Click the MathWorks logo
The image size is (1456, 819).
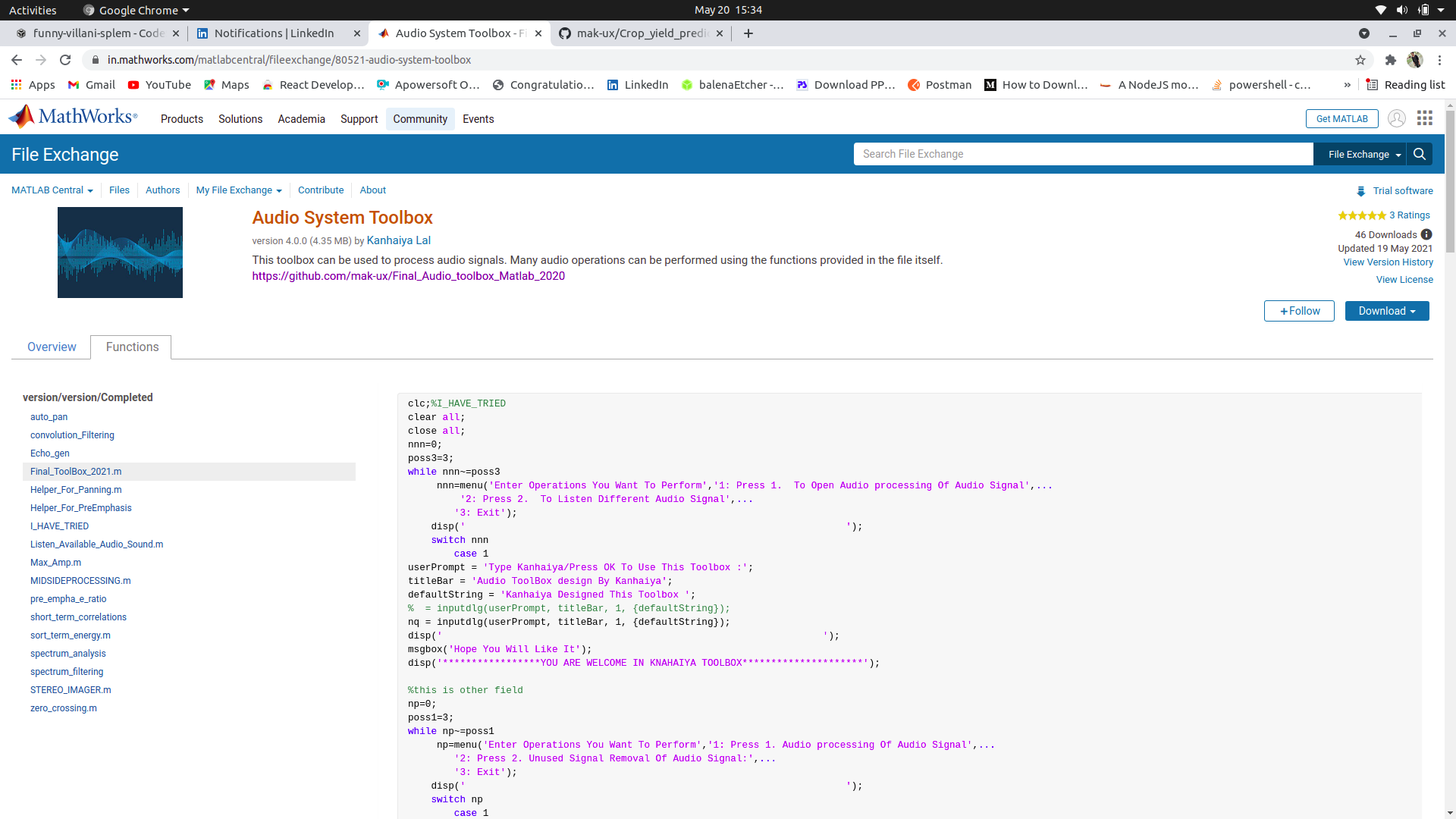pos(73,117)
